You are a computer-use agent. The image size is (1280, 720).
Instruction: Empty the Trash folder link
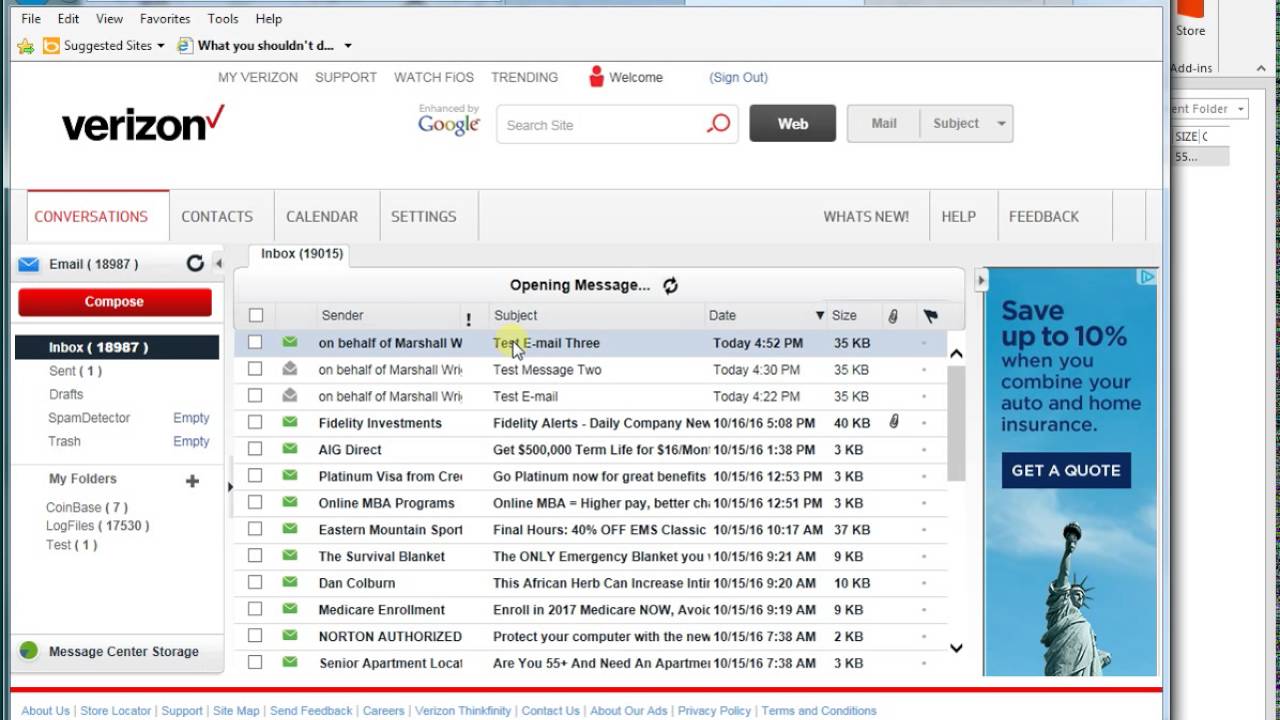pyautogui.click(x=191, y=441)
